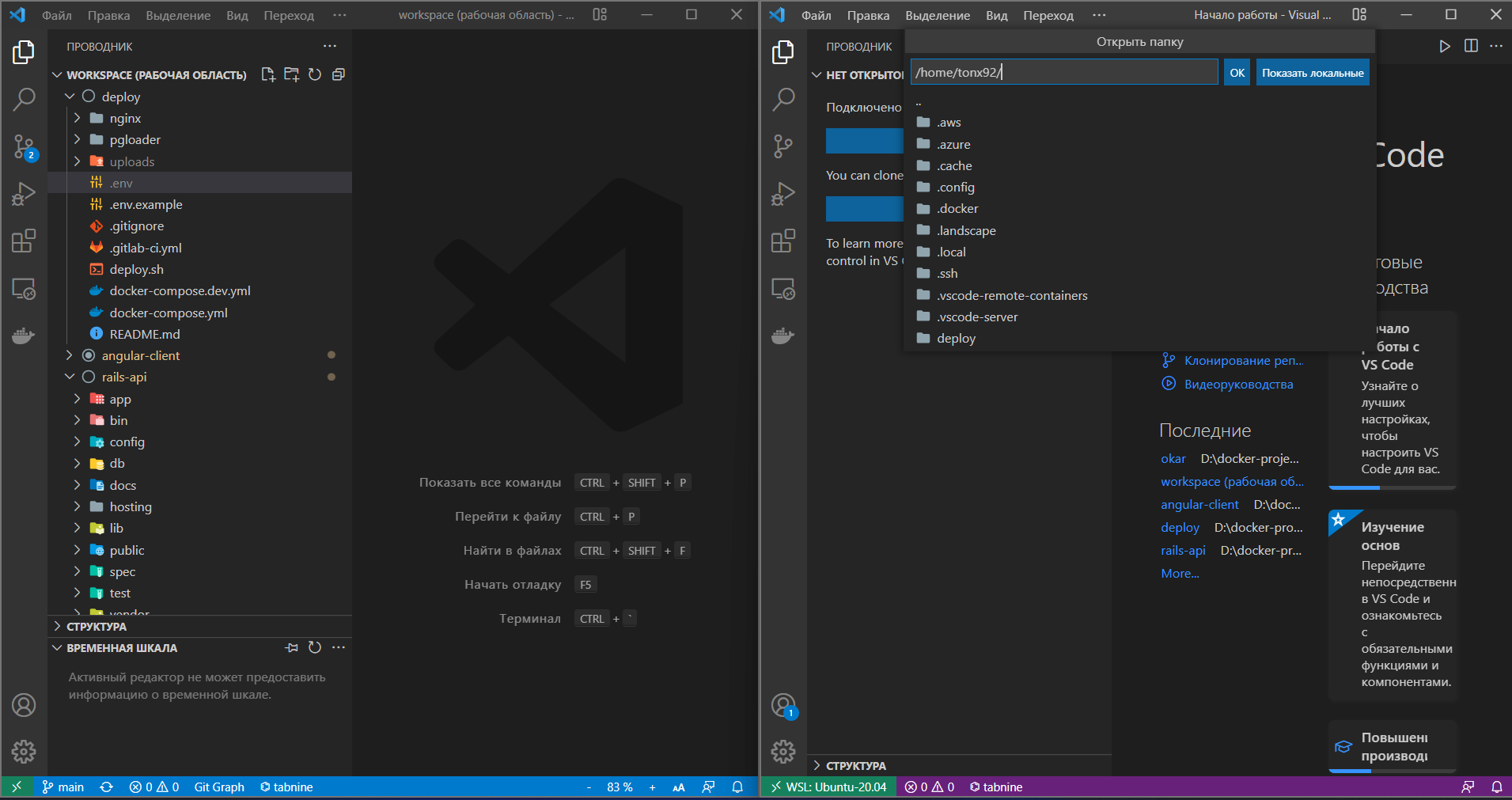
Task: Open Accounts icon with badge in right window
Action: tap(783, 705)
